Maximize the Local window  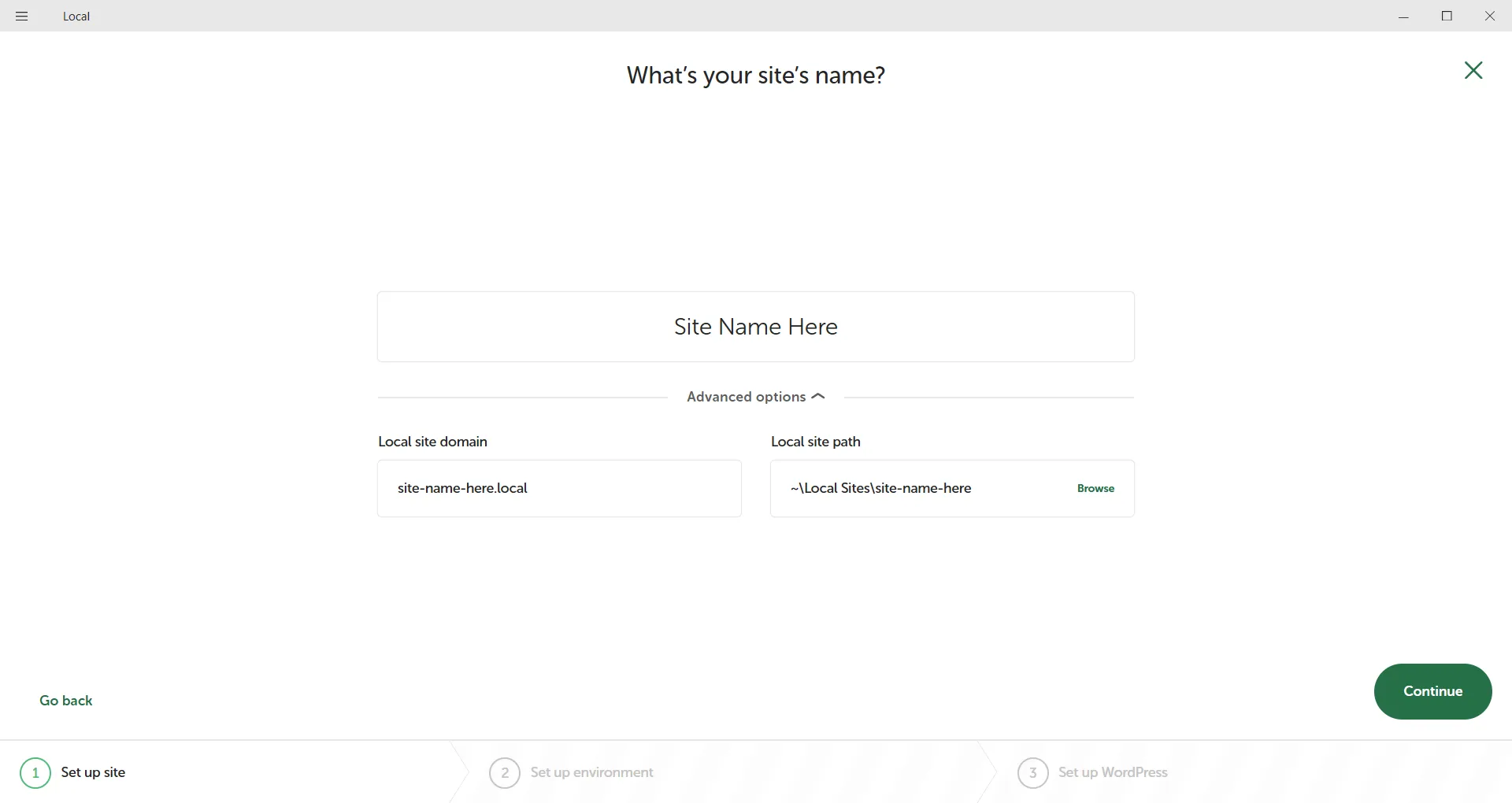point(1447,16)
